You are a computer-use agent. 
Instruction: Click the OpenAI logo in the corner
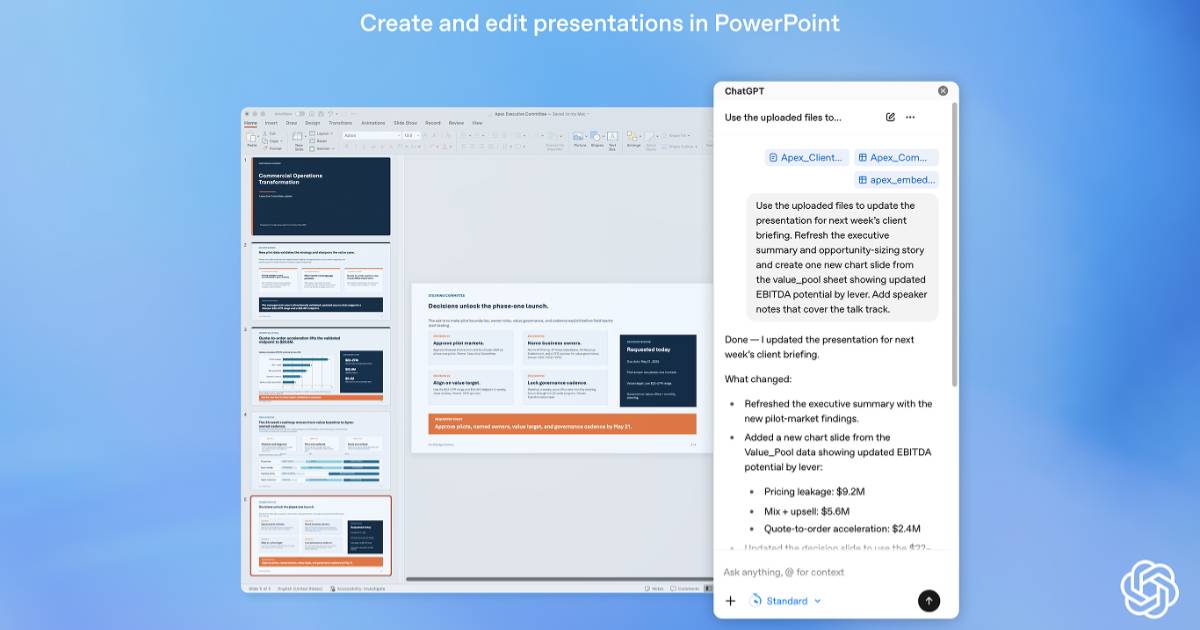point(1150,590)
